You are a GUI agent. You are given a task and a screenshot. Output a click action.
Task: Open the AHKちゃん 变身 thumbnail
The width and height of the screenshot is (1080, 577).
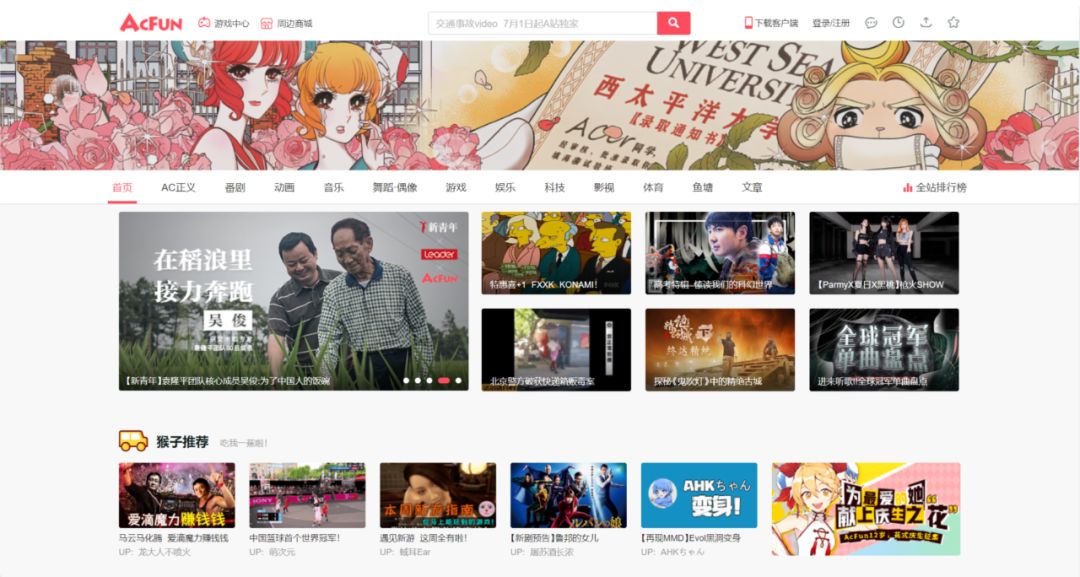699,495
